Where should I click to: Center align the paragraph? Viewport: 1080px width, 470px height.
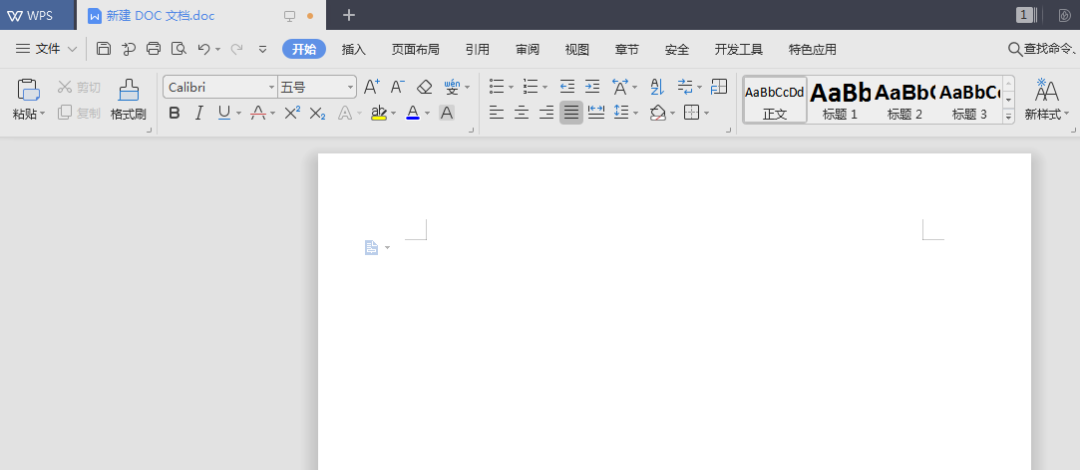click(521, 113)
